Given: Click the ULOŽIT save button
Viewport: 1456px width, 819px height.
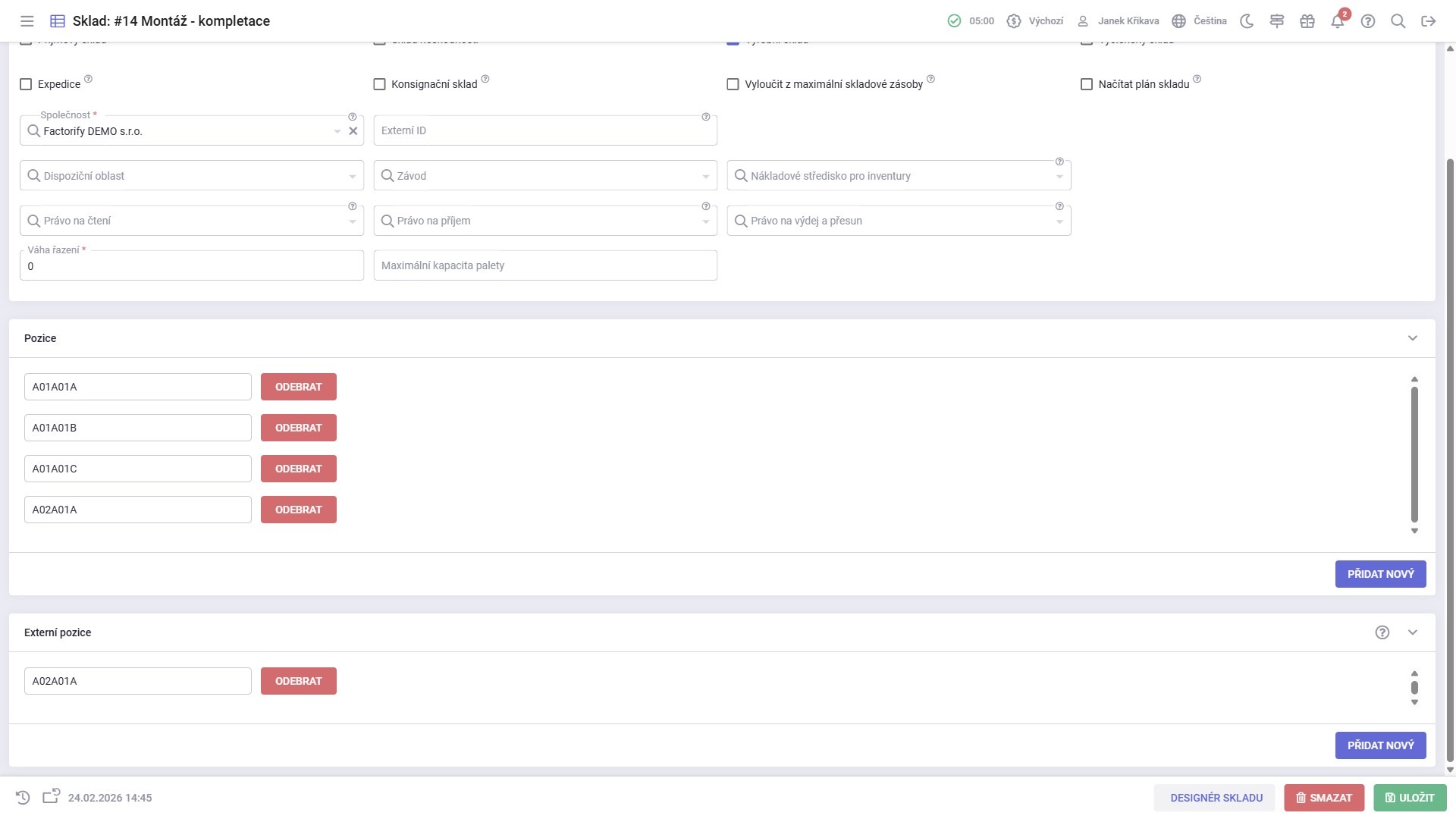Looking at the screenshot, I should [x=1410, y=798].
